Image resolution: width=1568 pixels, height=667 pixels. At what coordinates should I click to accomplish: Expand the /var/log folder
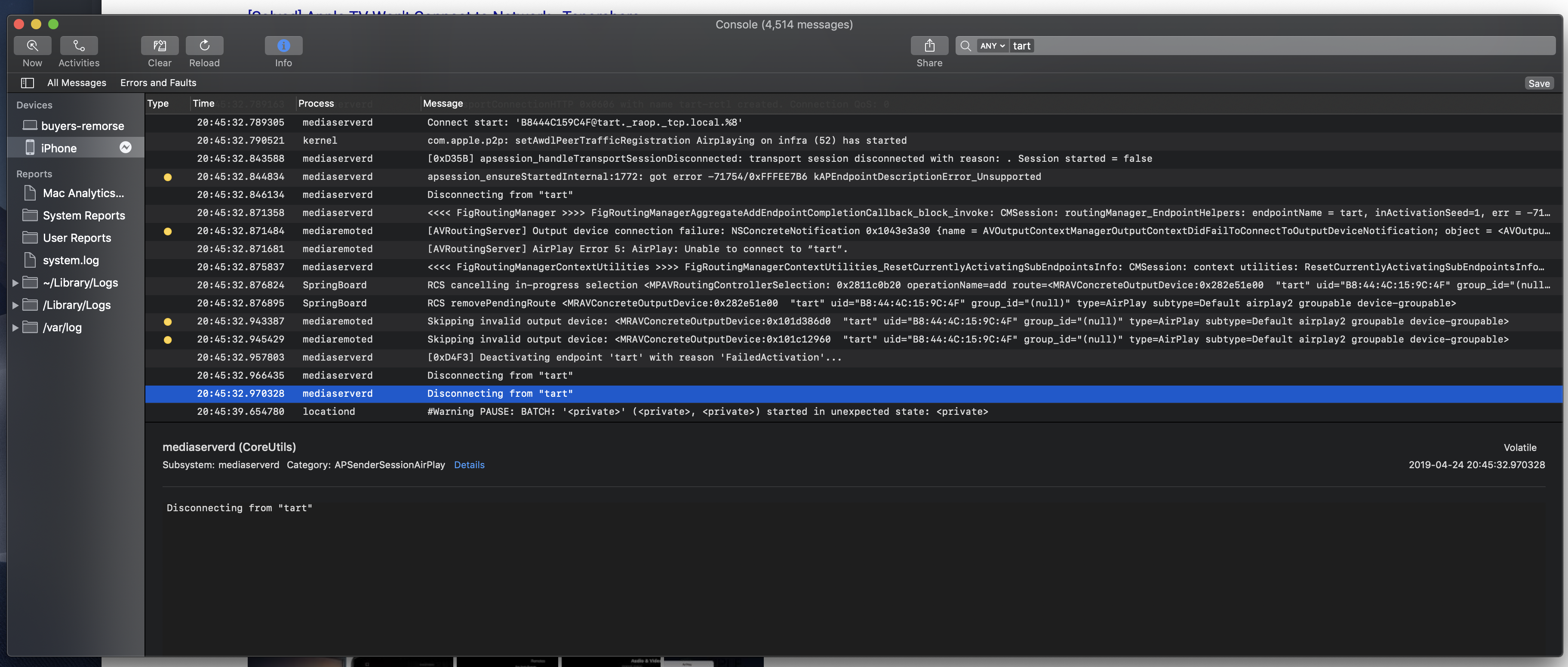coord(15,328)
